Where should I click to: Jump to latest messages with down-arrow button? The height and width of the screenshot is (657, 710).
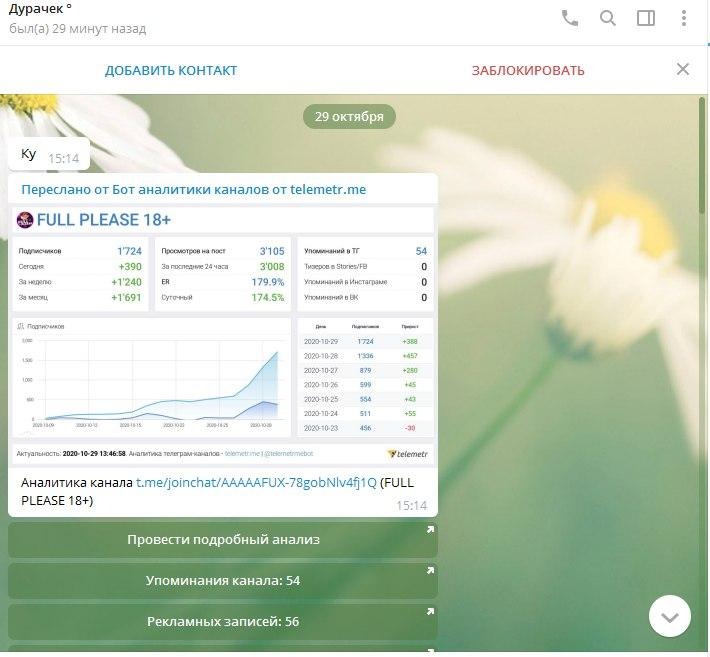point(670,616)
